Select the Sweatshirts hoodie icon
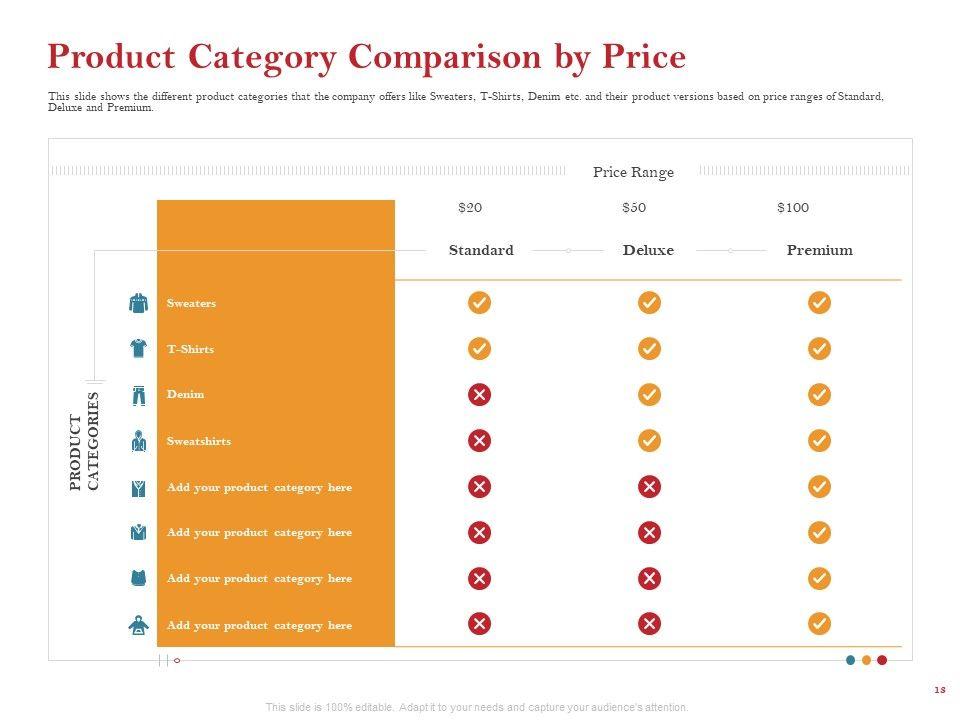The width and height of the screenshot is (960, 720). coord(138,441)
